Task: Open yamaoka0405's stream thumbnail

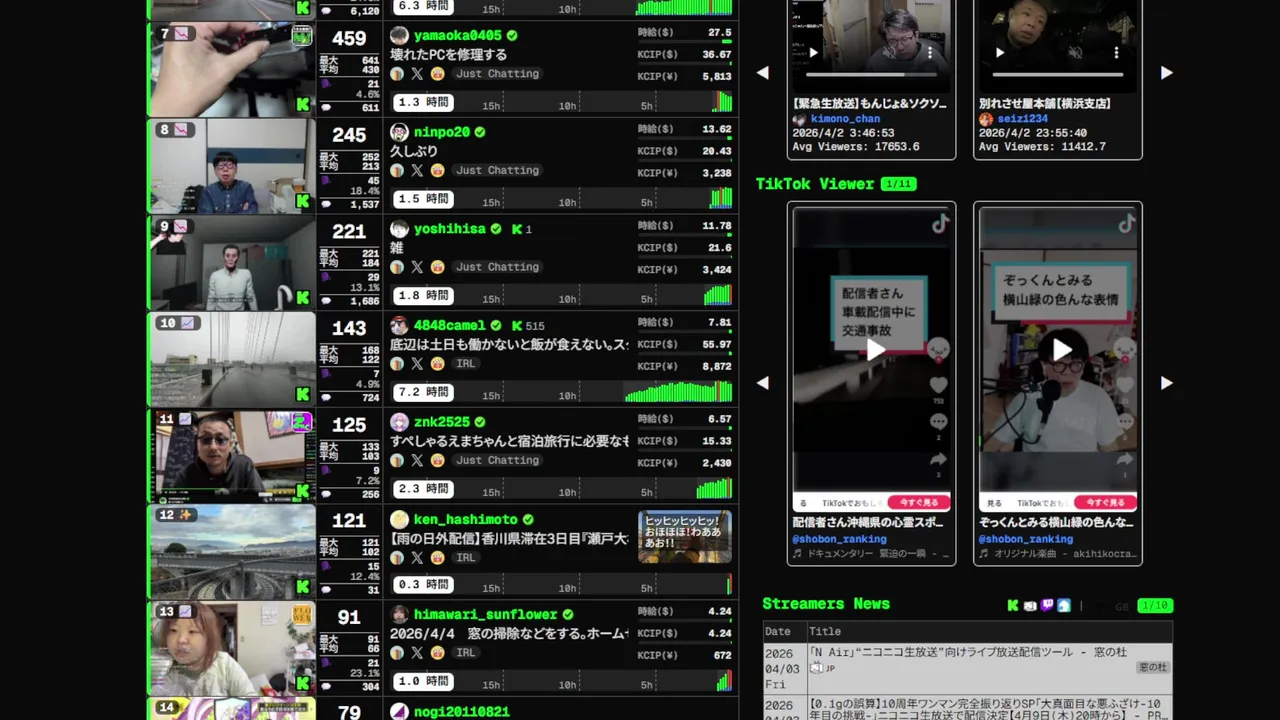Action: click(232, 69)
